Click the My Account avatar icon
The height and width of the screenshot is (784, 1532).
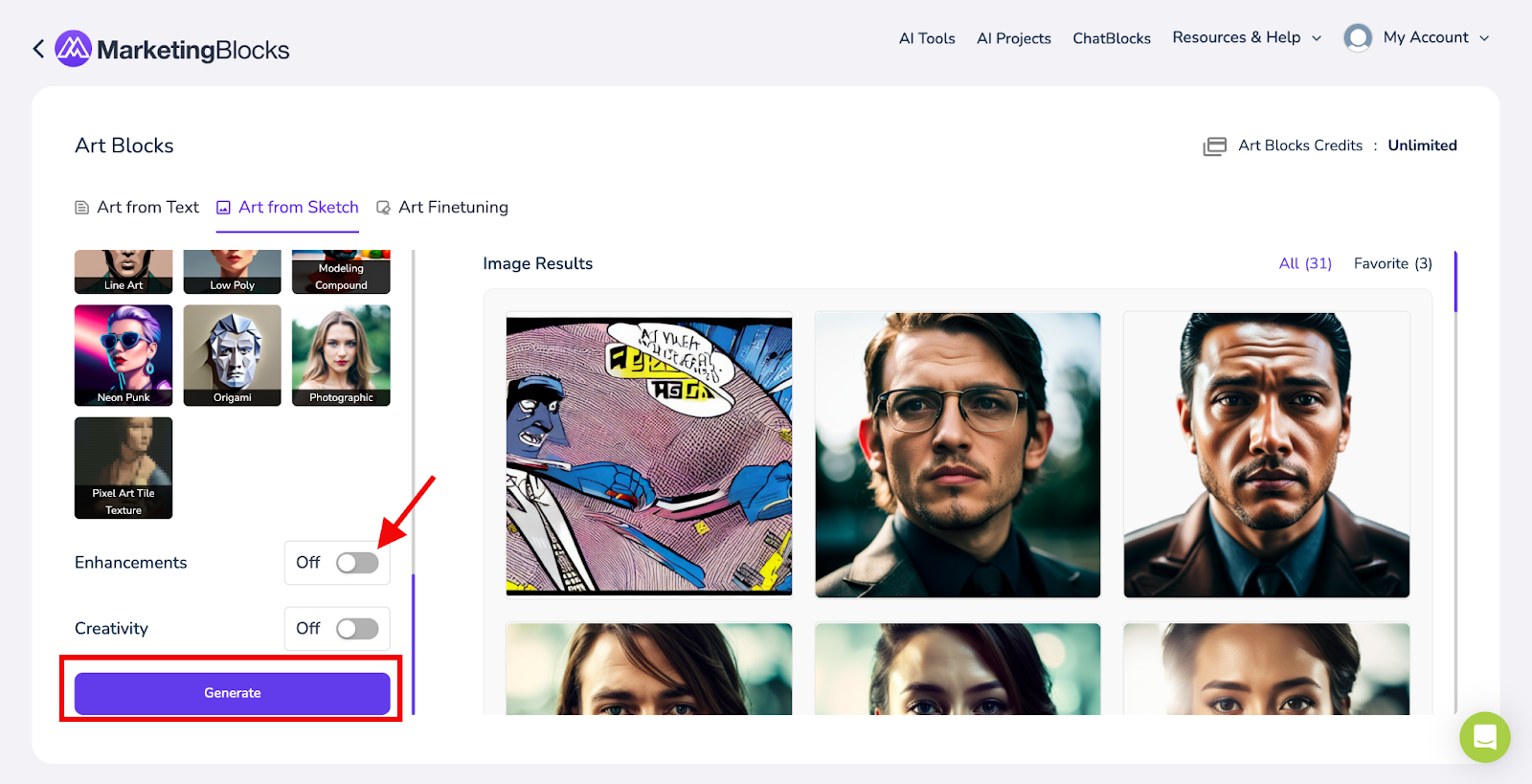click(1358, 37)
